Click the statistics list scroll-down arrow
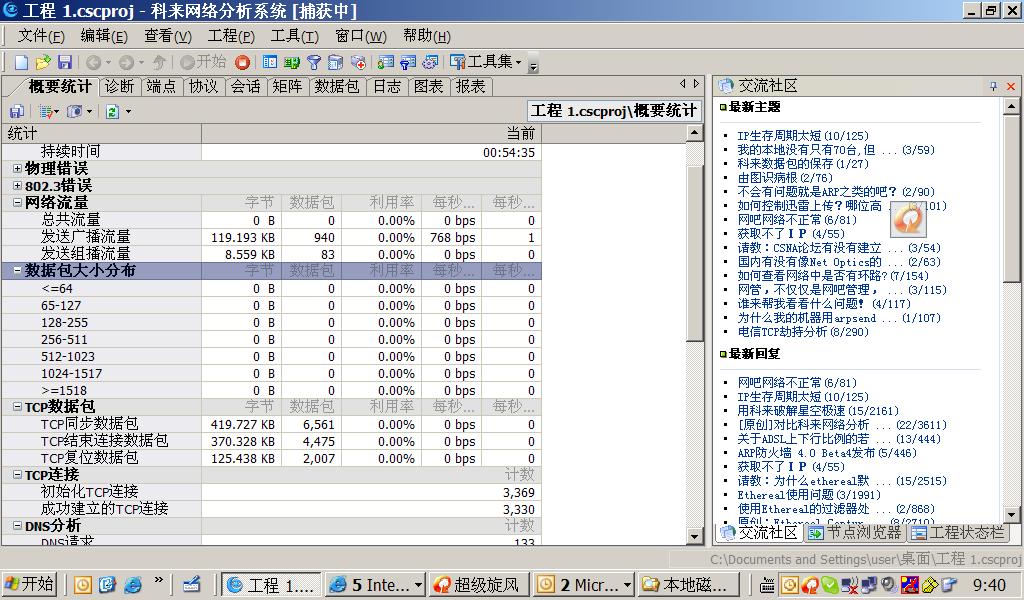Image resolution: width=1024 pixels, height=600 pixels. point(694,535)
